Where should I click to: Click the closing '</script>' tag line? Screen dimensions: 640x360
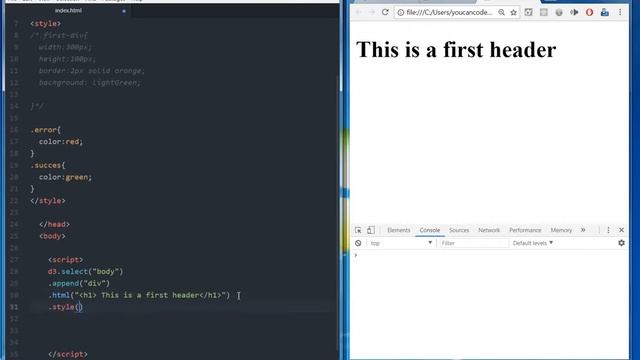(68, 354)
